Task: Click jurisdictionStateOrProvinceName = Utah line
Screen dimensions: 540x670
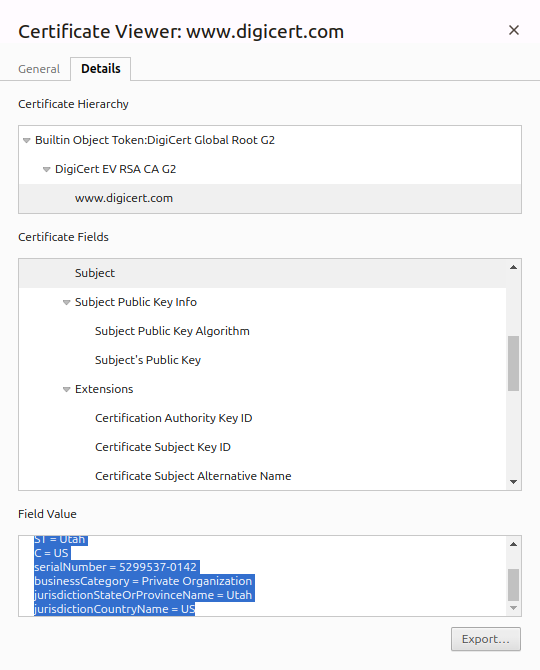Action: (143, 595)
